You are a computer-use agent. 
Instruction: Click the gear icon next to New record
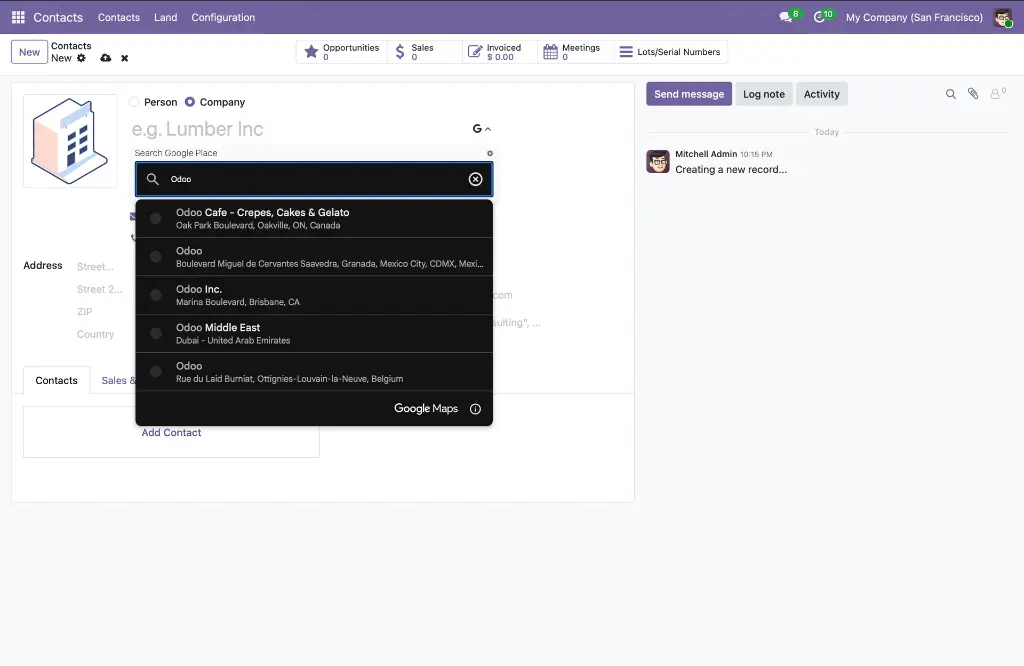click(81, 58)
